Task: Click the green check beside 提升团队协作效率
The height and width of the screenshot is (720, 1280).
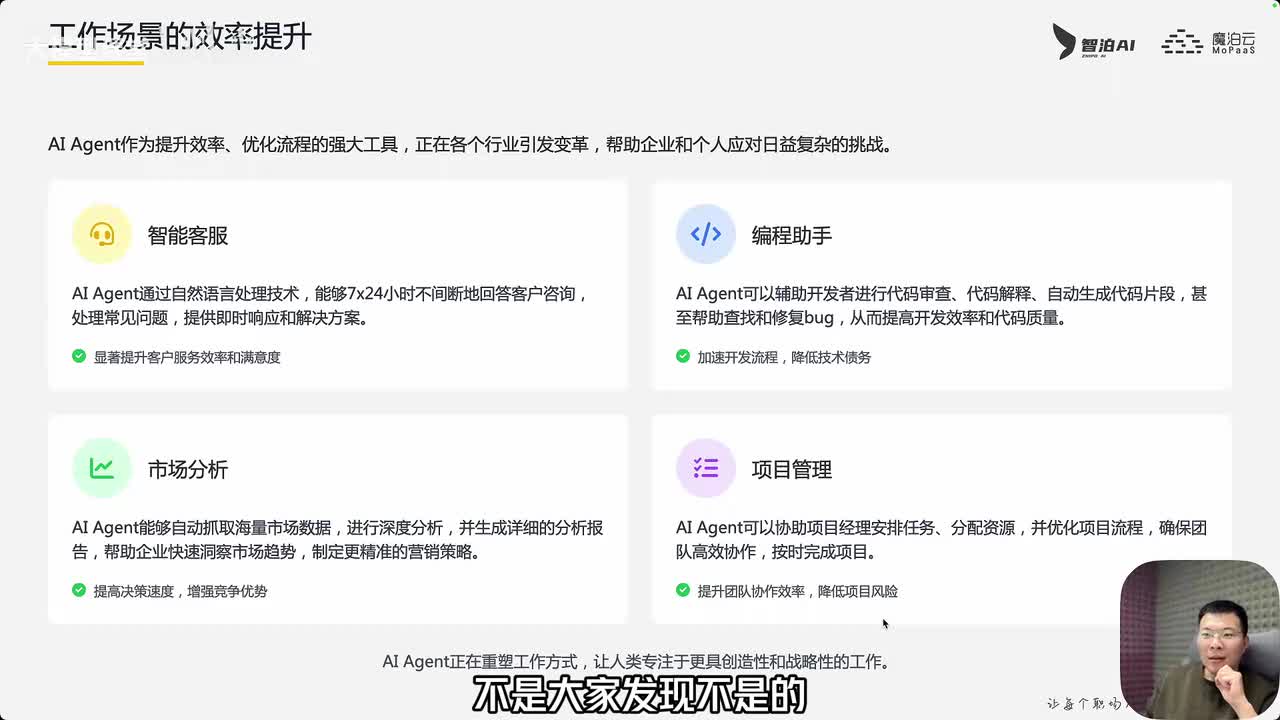Action: 683,590
